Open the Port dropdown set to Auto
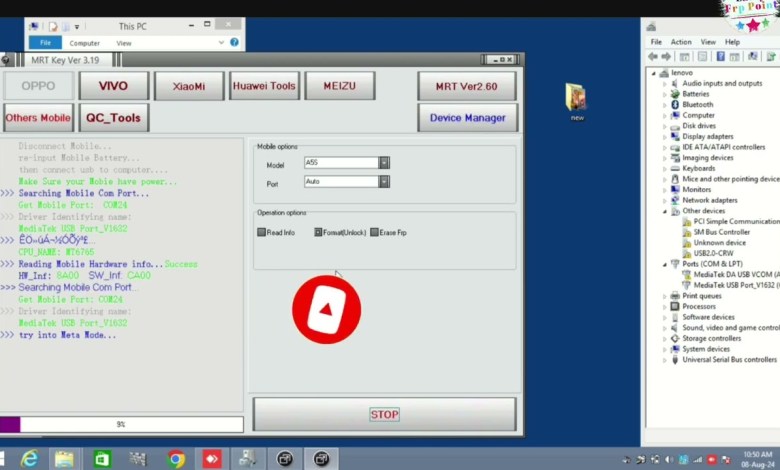Screen dimensions: 780x470 [x=384, y=182]
